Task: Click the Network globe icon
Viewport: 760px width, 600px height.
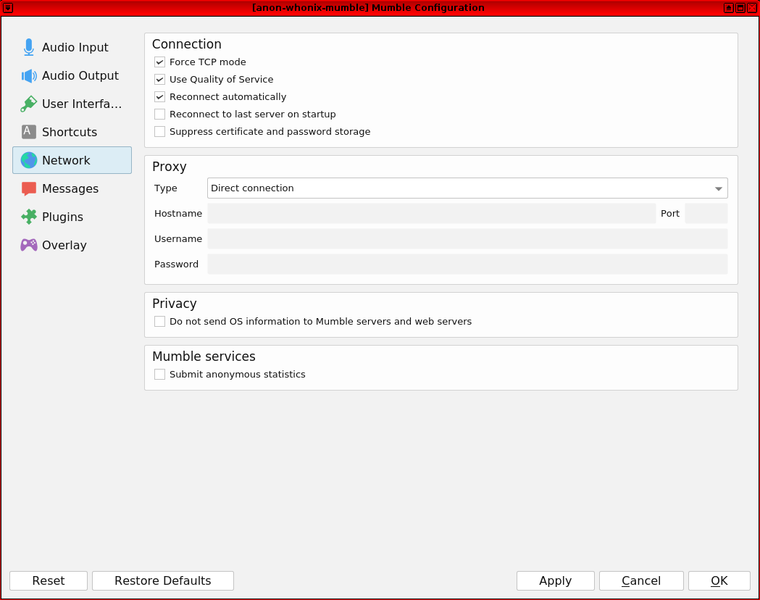Action: (x=29, y=160)
